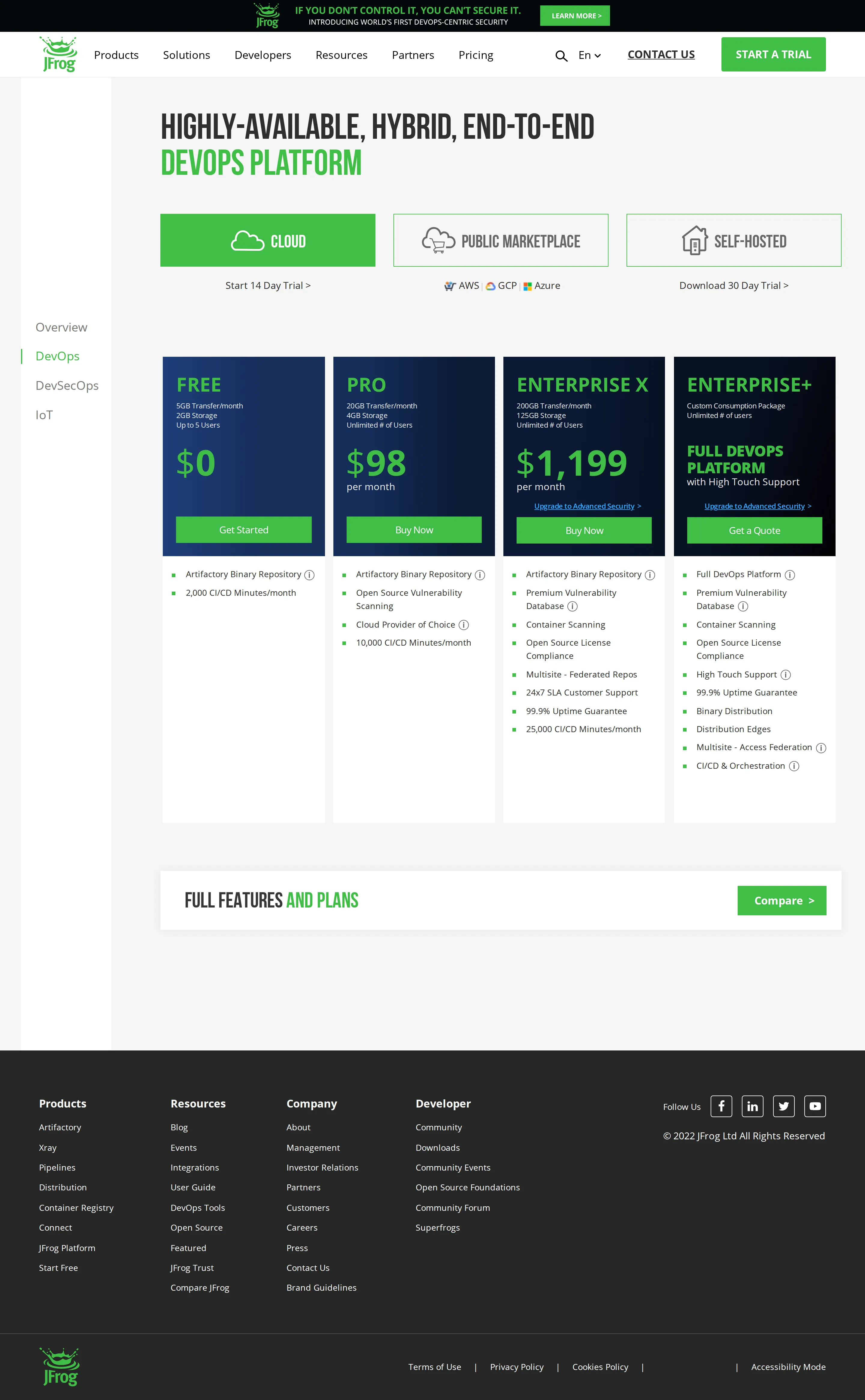Click the Start A Trial button
Image resolution: width=865 pixels, height=1400 pixels.
pyautogui.click(x=773, y=54)
